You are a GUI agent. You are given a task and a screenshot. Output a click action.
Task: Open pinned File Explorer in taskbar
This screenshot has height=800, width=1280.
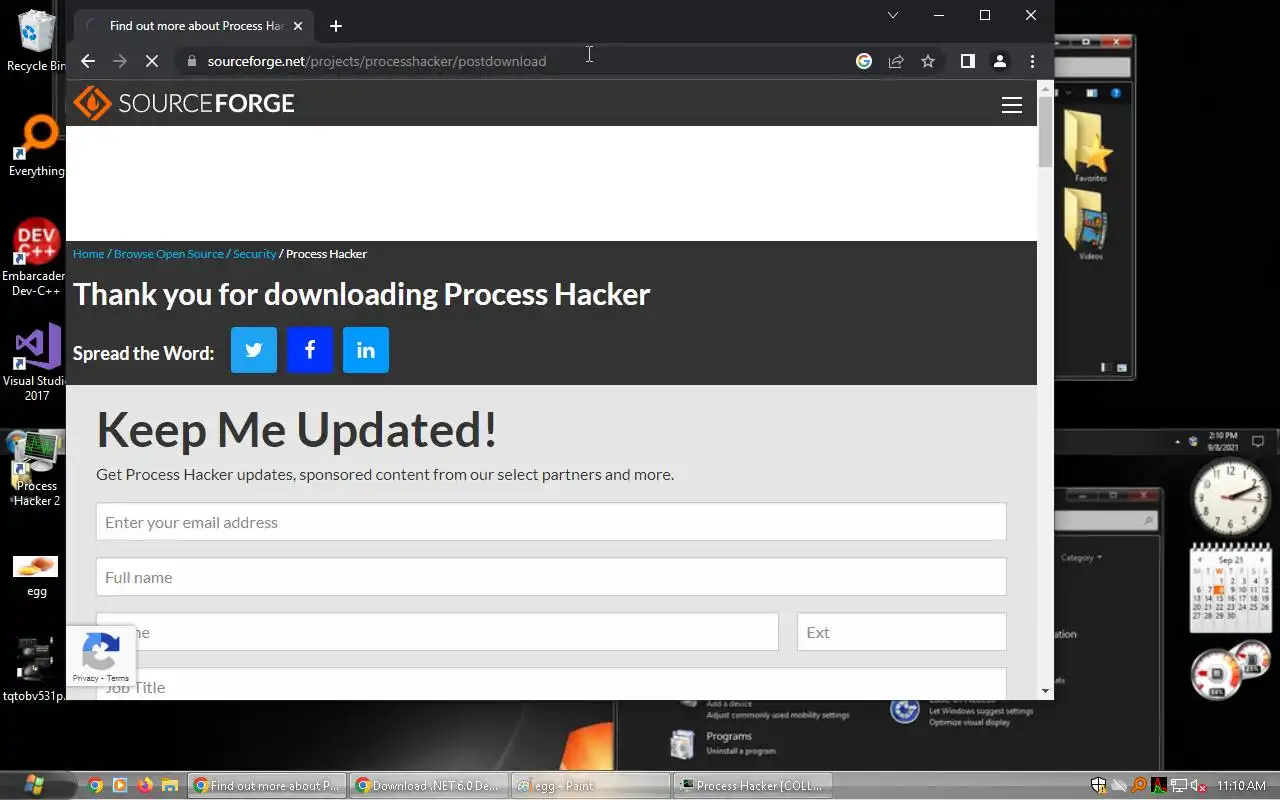coord(170,786)
